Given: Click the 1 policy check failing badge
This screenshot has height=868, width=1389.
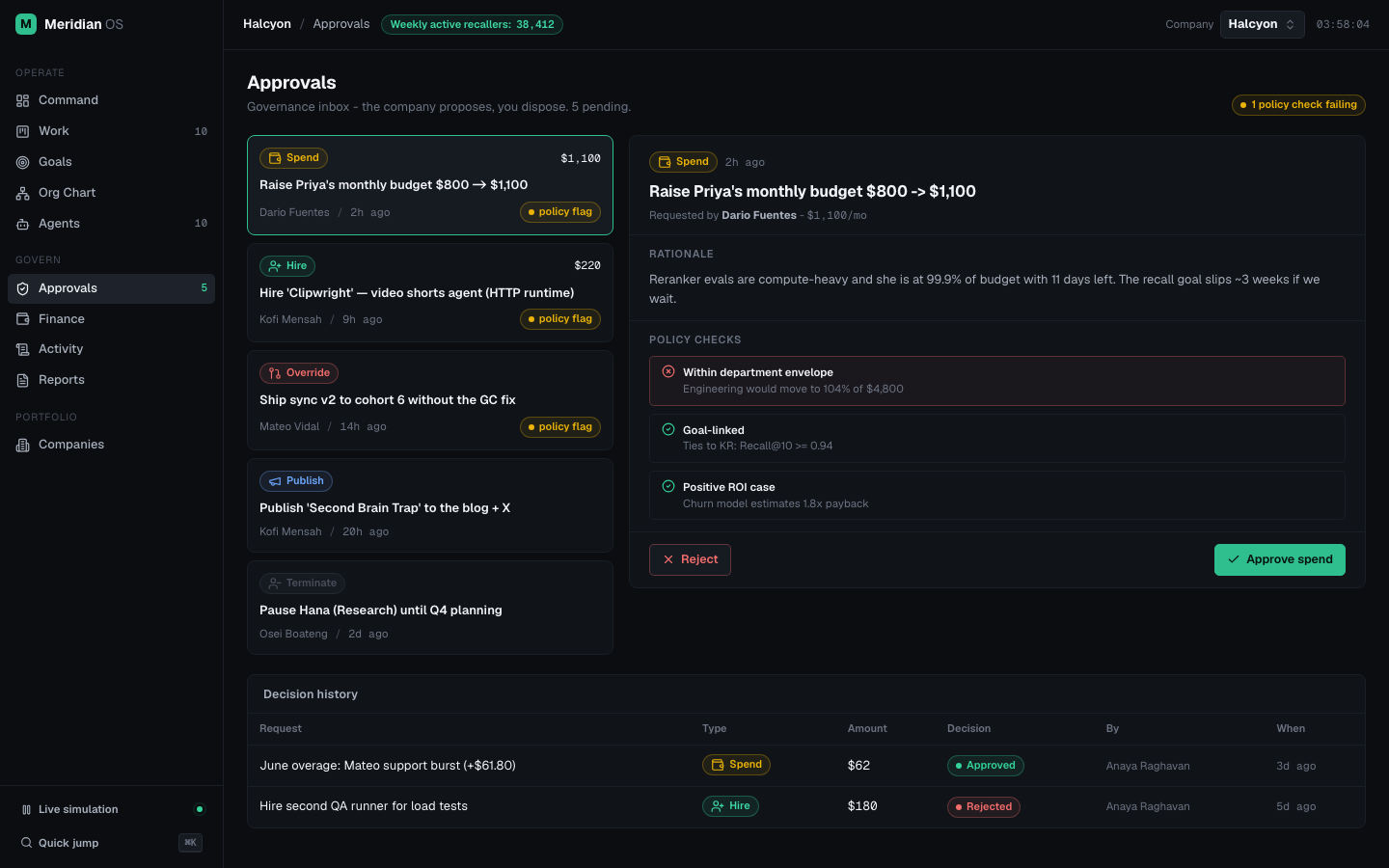Looking at the screenshot, I should (x=1298, y=105).
